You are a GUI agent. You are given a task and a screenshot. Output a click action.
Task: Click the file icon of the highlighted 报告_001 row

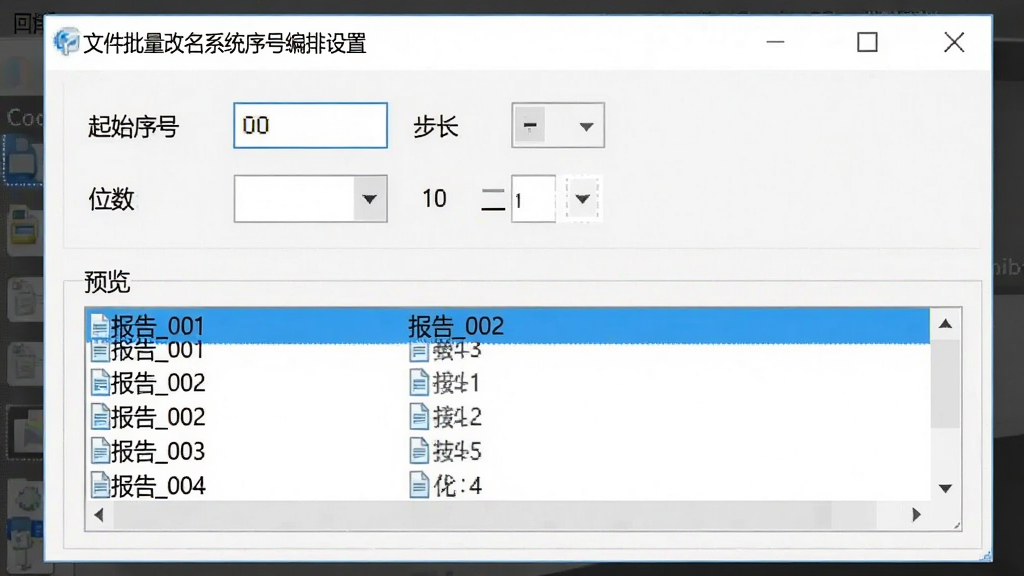tap(100, 326)
